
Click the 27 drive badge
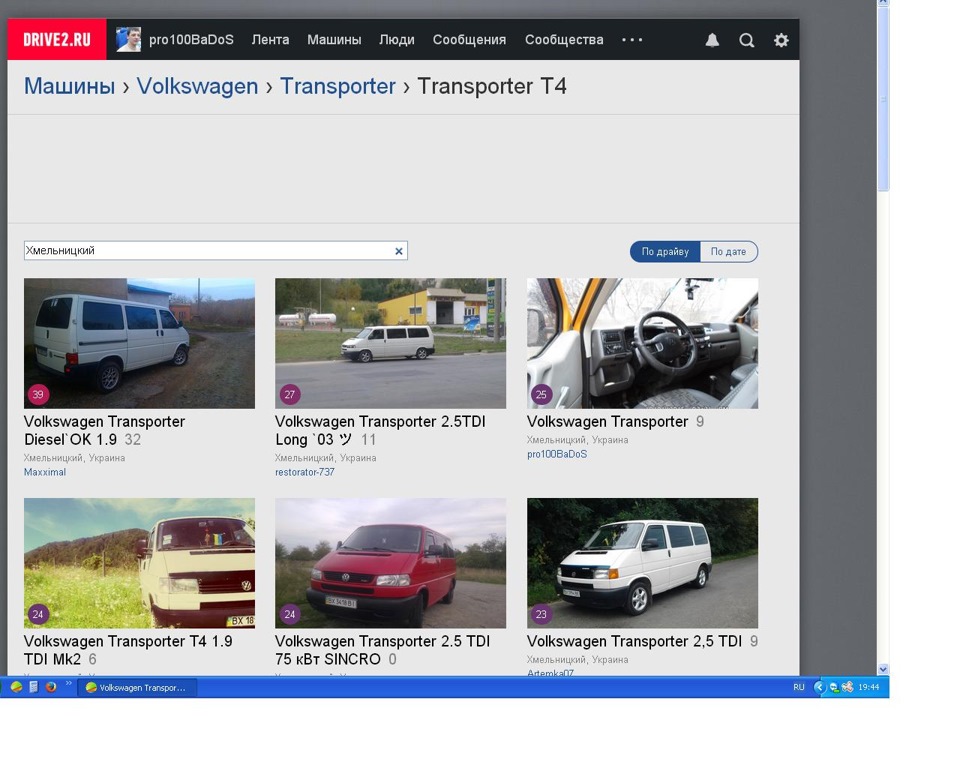coord(290,394)
